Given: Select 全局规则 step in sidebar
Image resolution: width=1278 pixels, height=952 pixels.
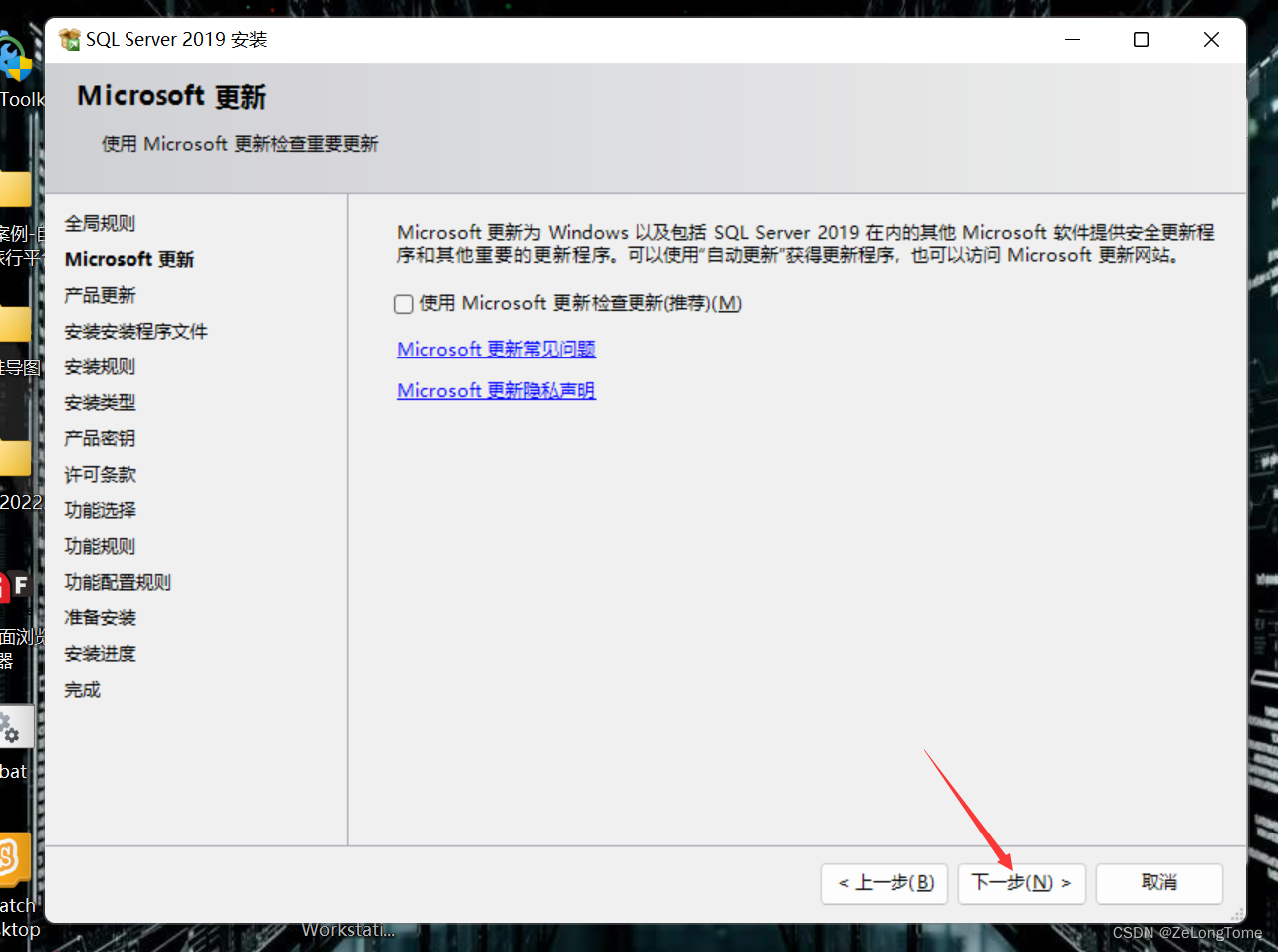Looking at the screenshot, I should click(x=100, y=223).
